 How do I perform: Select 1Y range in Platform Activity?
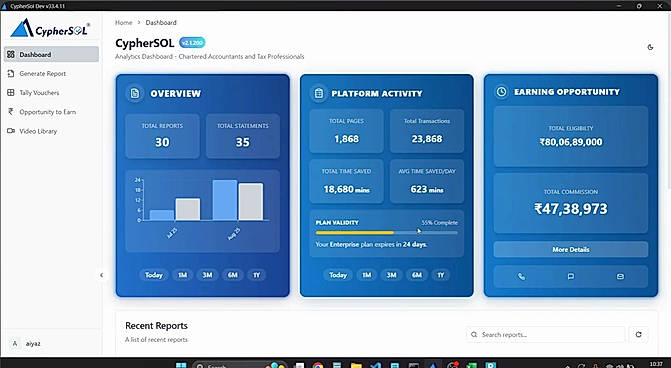tap(440, 275)
